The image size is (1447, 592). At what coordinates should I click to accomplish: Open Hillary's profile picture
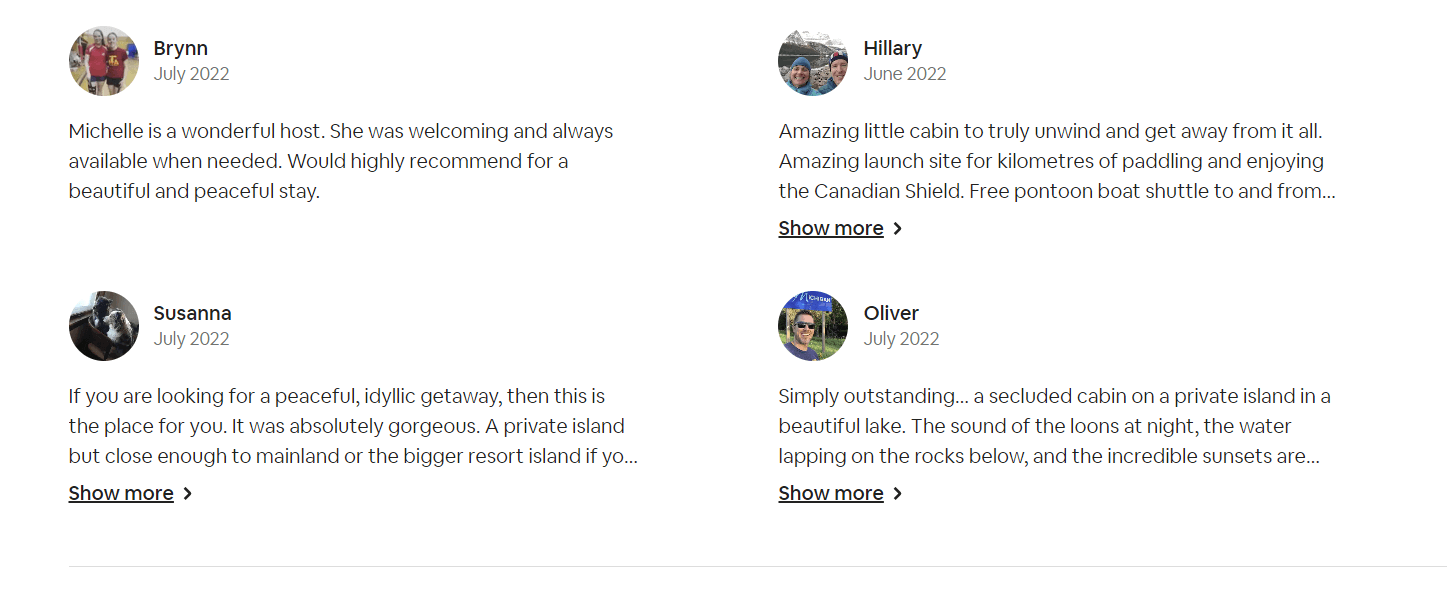coord(813,61)
